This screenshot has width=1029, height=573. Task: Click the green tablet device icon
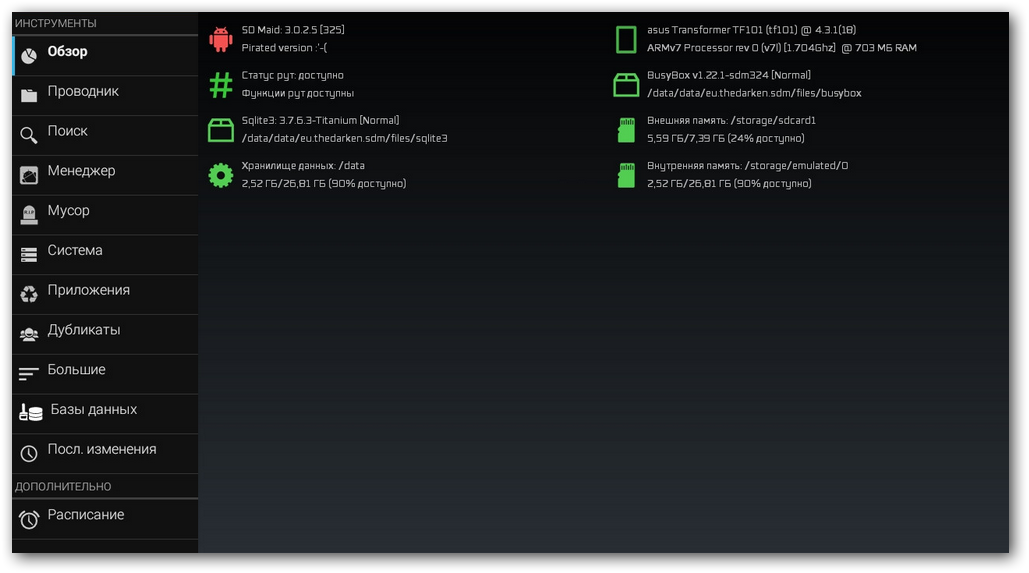pyautogui.click(x=626, y=39)
